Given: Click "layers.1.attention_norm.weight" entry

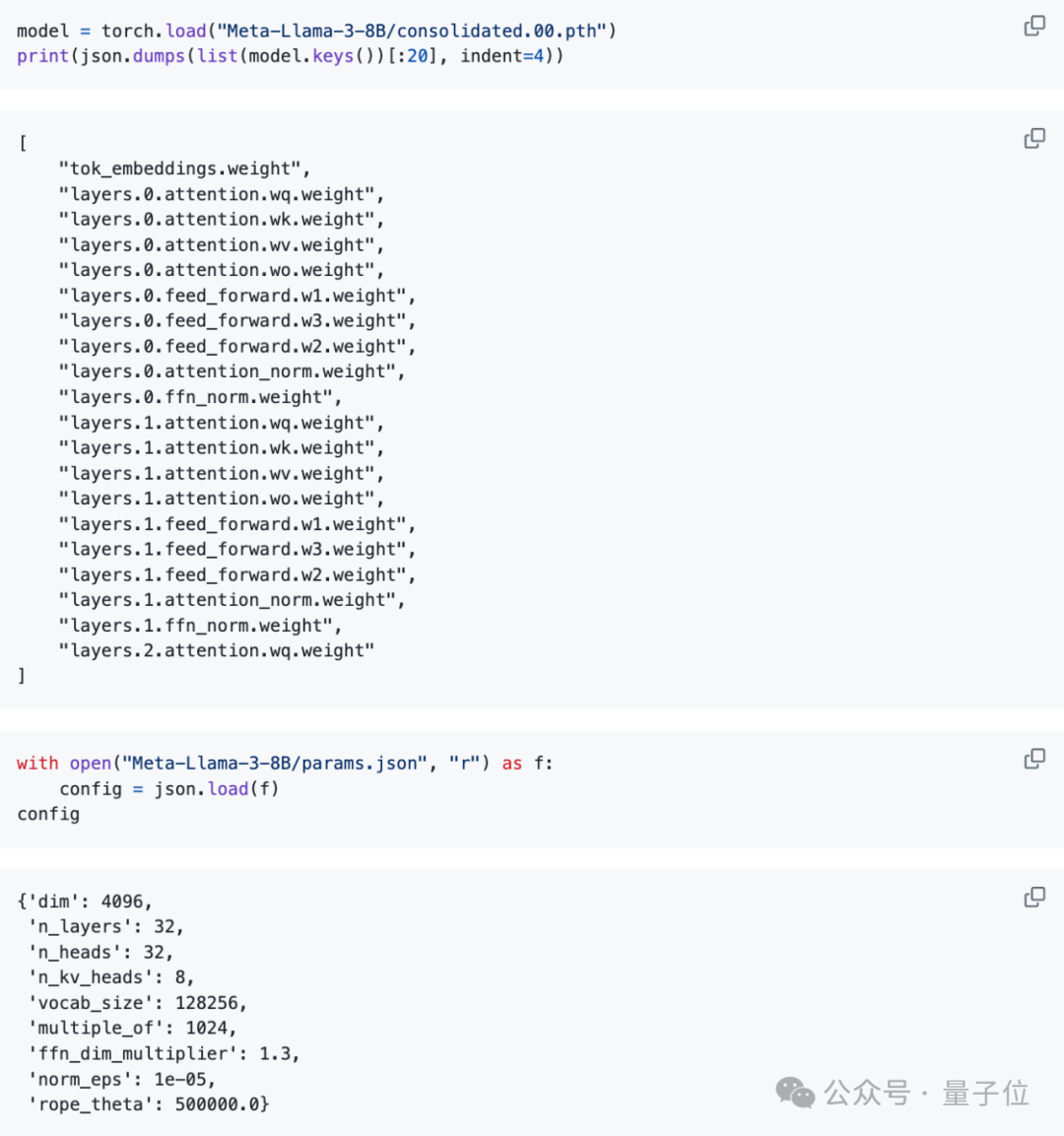Looking at the screenshot, I should [232, 600].
